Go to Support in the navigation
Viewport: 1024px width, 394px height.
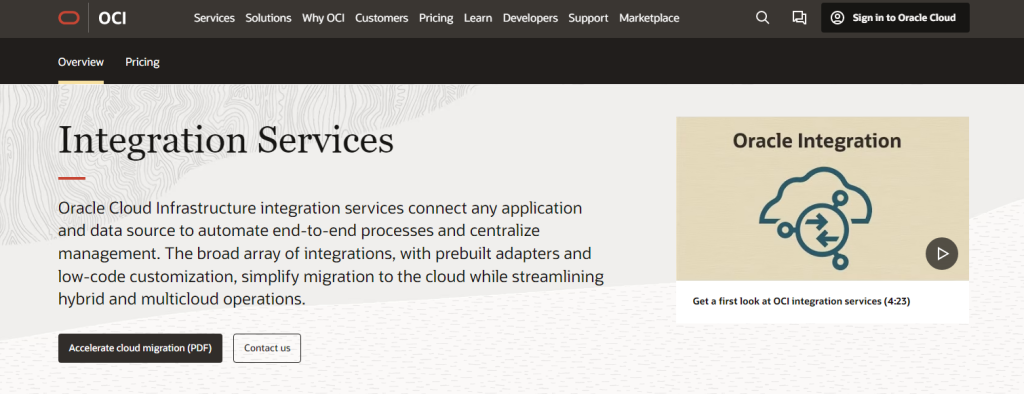[588, 18]
